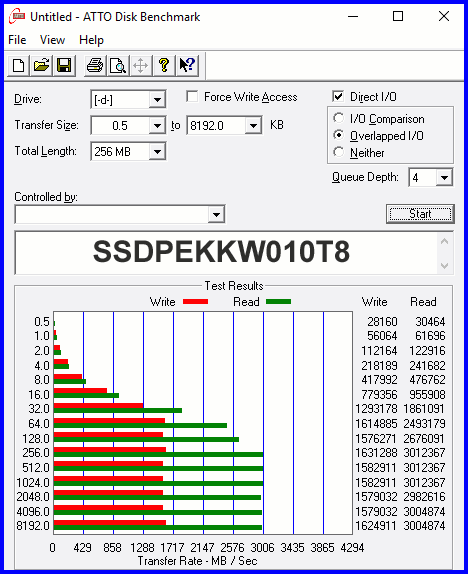Click the red Write legend swatch
This screenshot has width=468, height=574.
(x=196, y=302)
